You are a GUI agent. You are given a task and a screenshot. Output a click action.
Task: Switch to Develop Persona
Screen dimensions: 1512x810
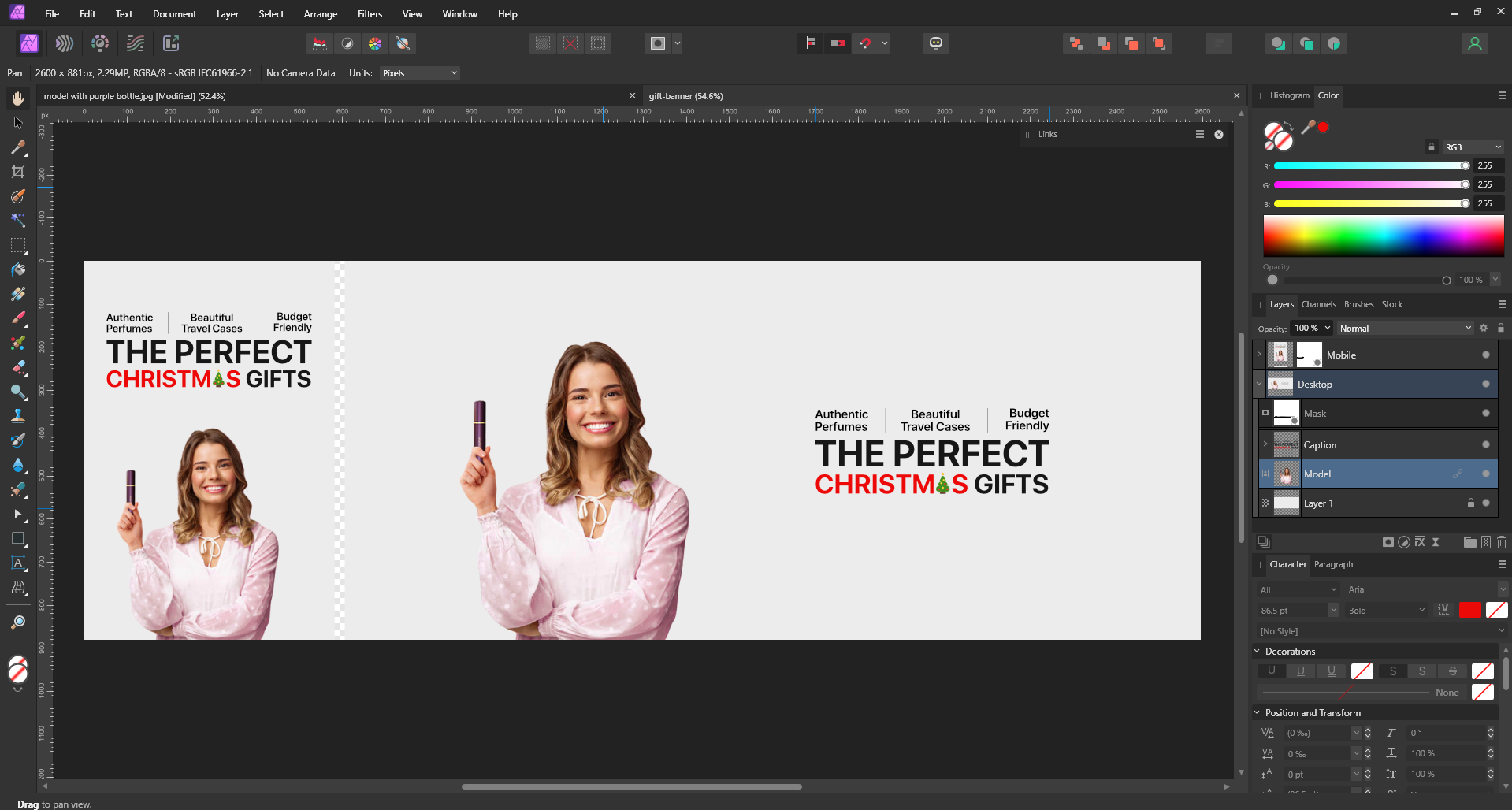[100, 43]
